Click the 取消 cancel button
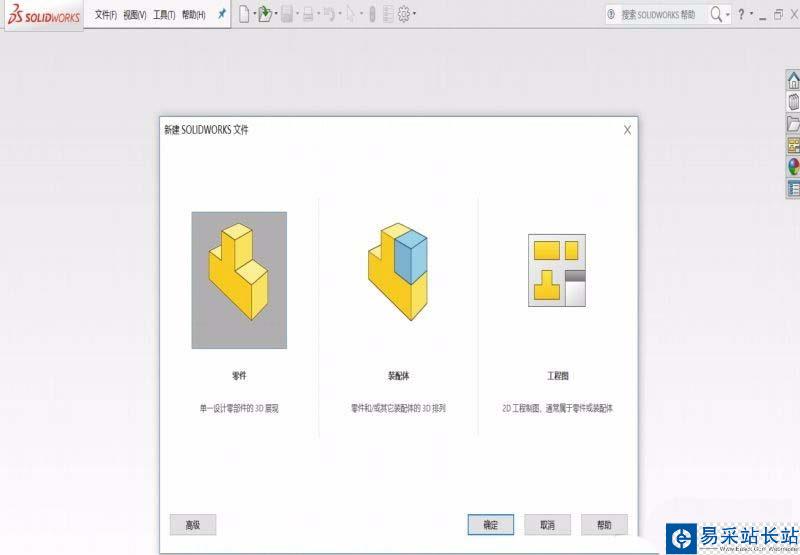Screen dimensions: 800x555 pos(547,525)
